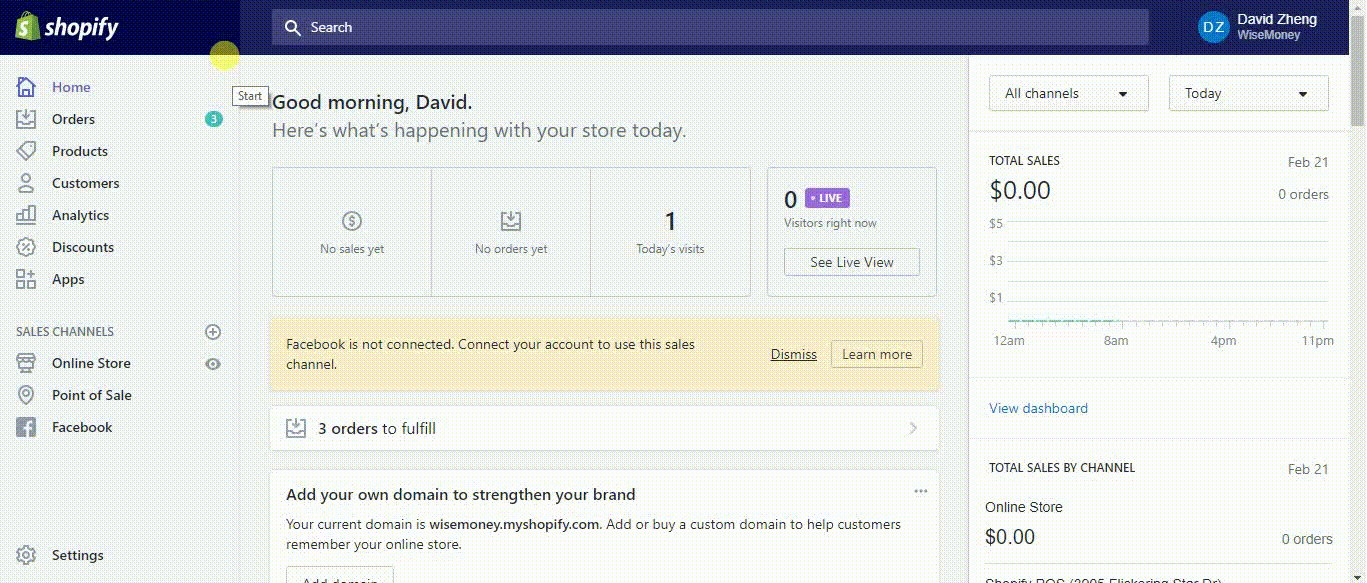
Task: Open the chevron on orders to fulfill row
Action: tap(913, 428)
